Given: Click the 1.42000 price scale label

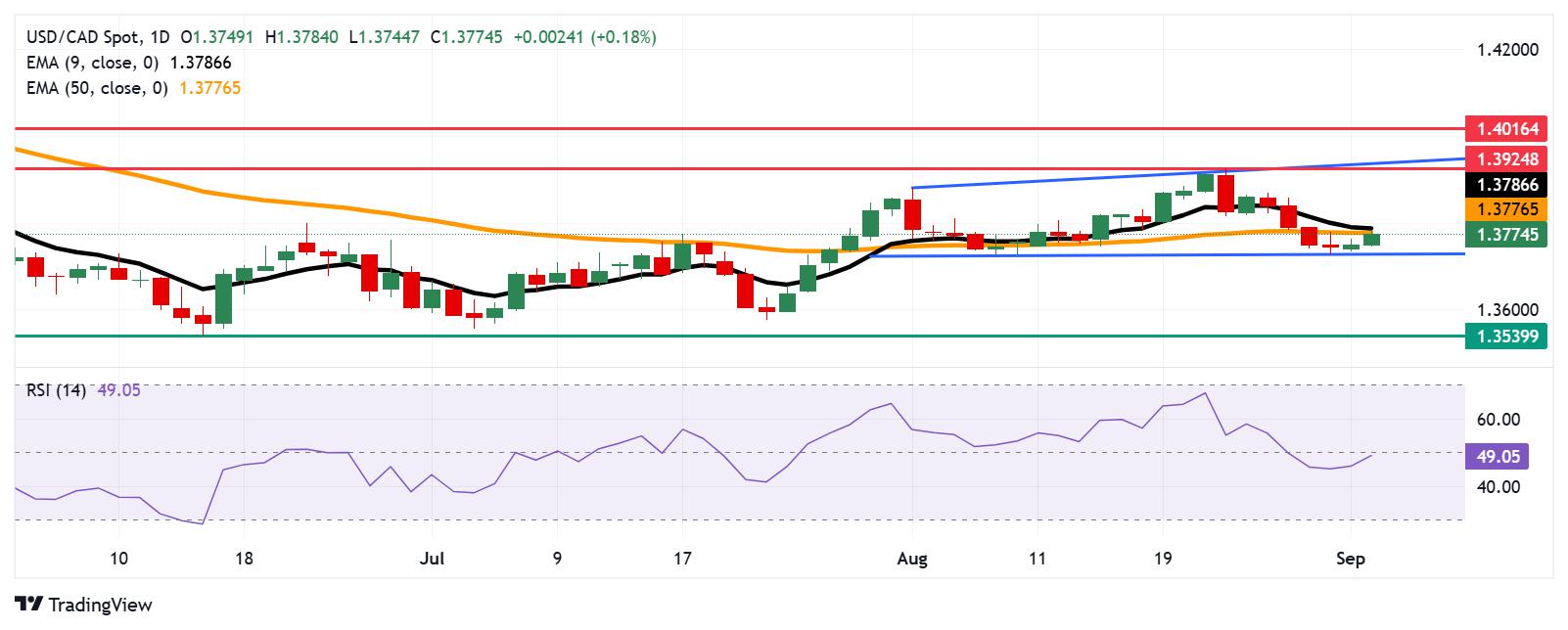Looking at the screenshot, I should point(1507,50).
